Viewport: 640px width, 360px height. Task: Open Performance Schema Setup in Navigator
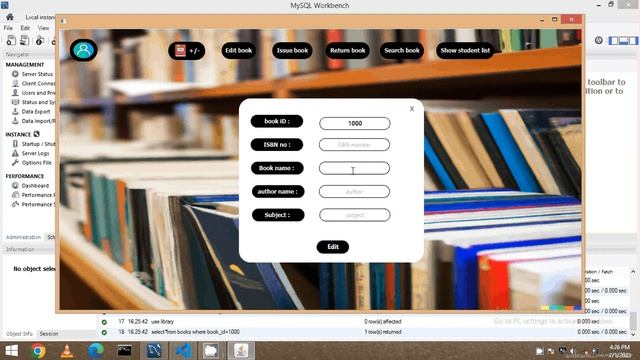click(x=33, y=204)
